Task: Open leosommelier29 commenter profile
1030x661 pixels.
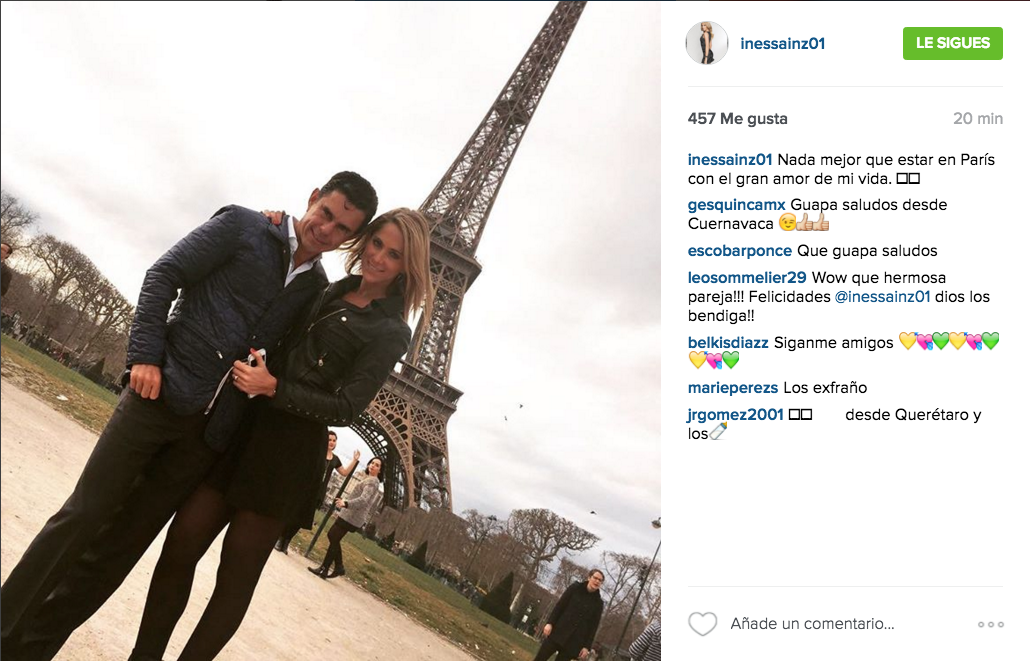Action: click(x=747, y=278)
